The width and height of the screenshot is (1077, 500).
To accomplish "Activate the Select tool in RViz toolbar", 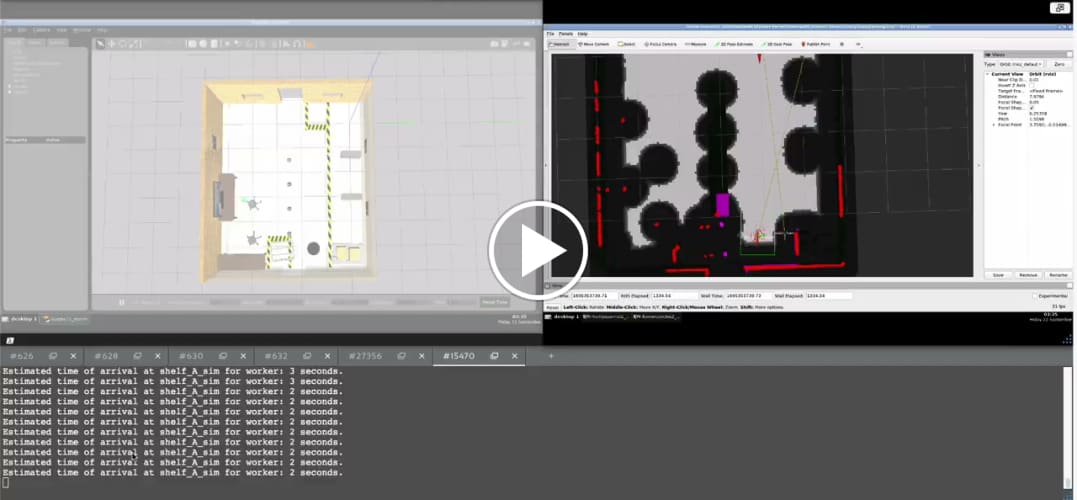I will (626, 44).
